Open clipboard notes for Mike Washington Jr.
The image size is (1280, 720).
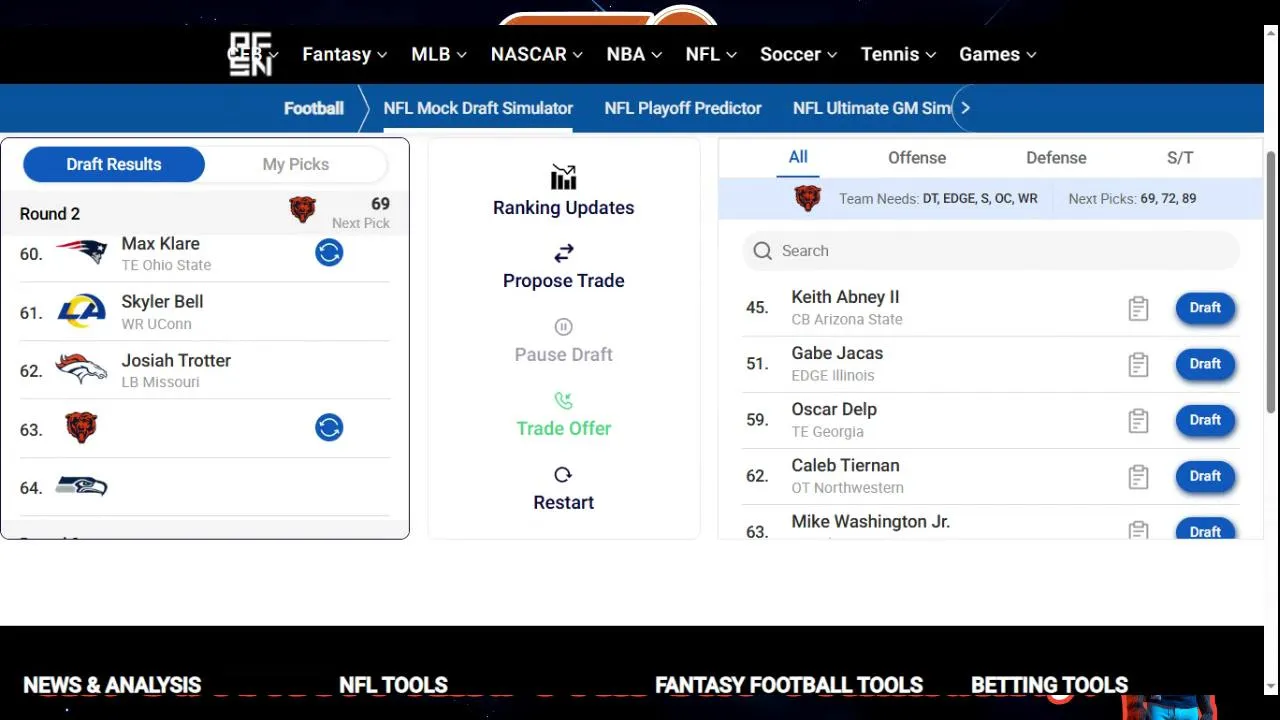1138,530
